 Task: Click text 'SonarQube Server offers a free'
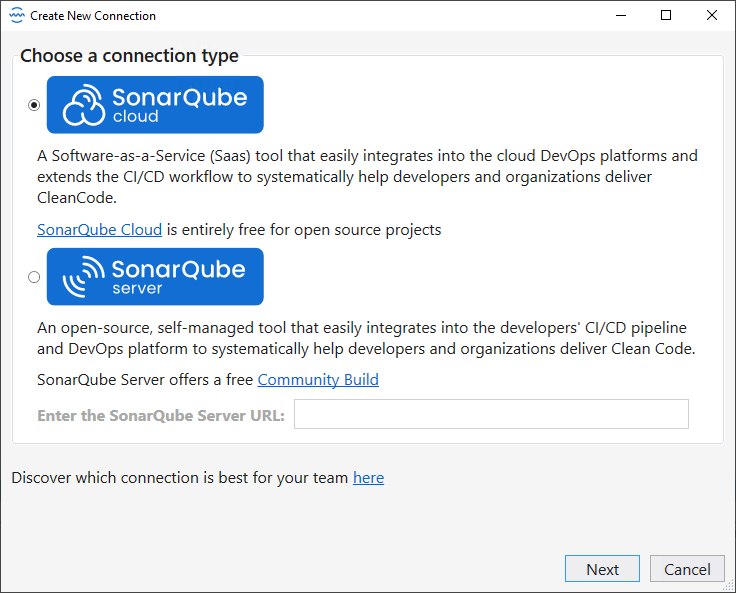[x=145, y=379]
